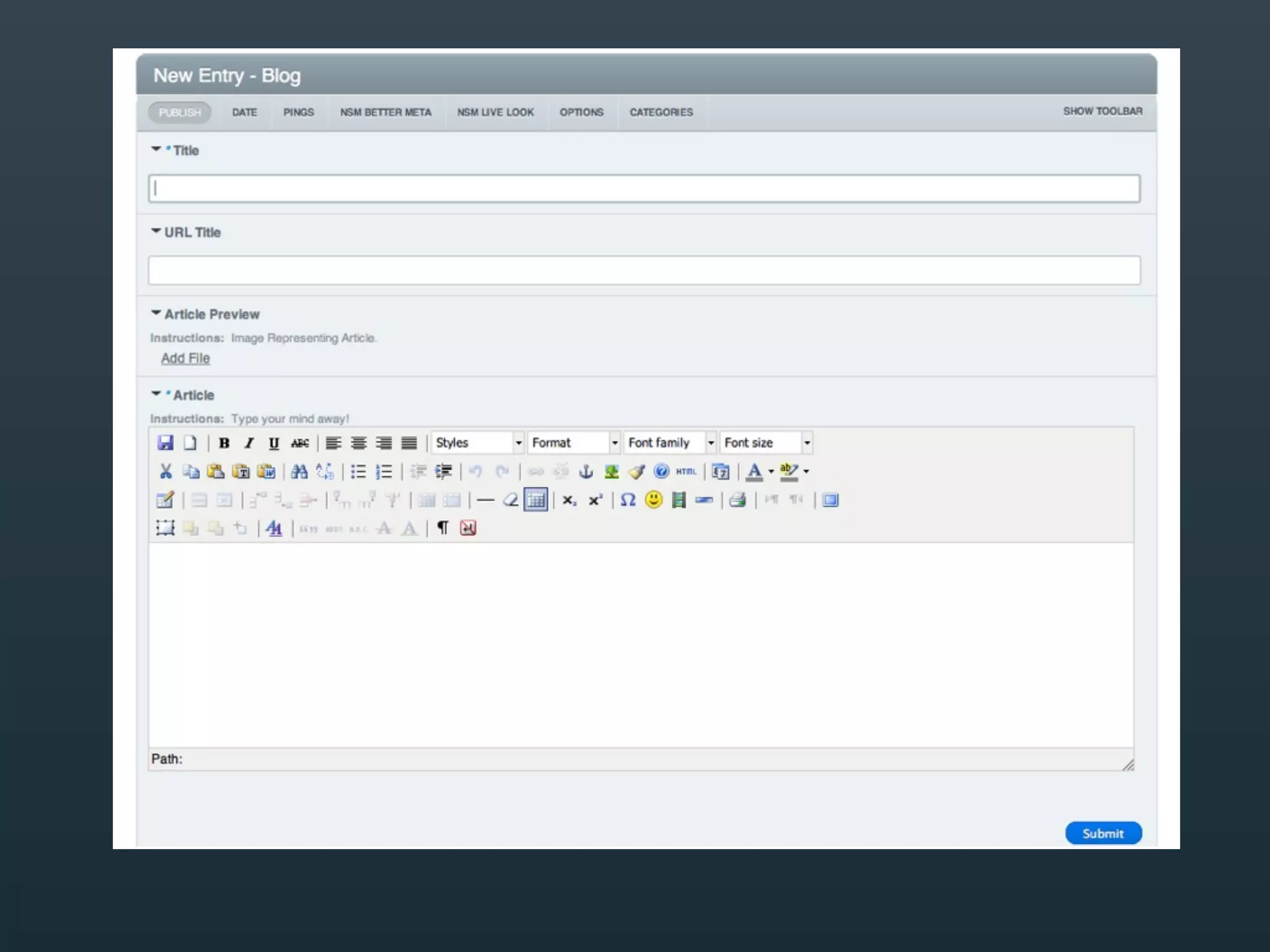The width and height of the screenshot is (1270, 952).
Task: Toggle Bold formatting
Action: 224,443
